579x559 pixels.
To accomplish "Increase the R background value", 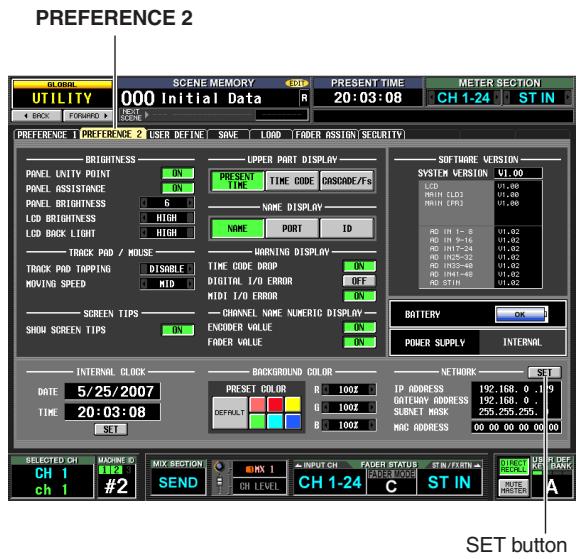I will click(x=372, y=390).
